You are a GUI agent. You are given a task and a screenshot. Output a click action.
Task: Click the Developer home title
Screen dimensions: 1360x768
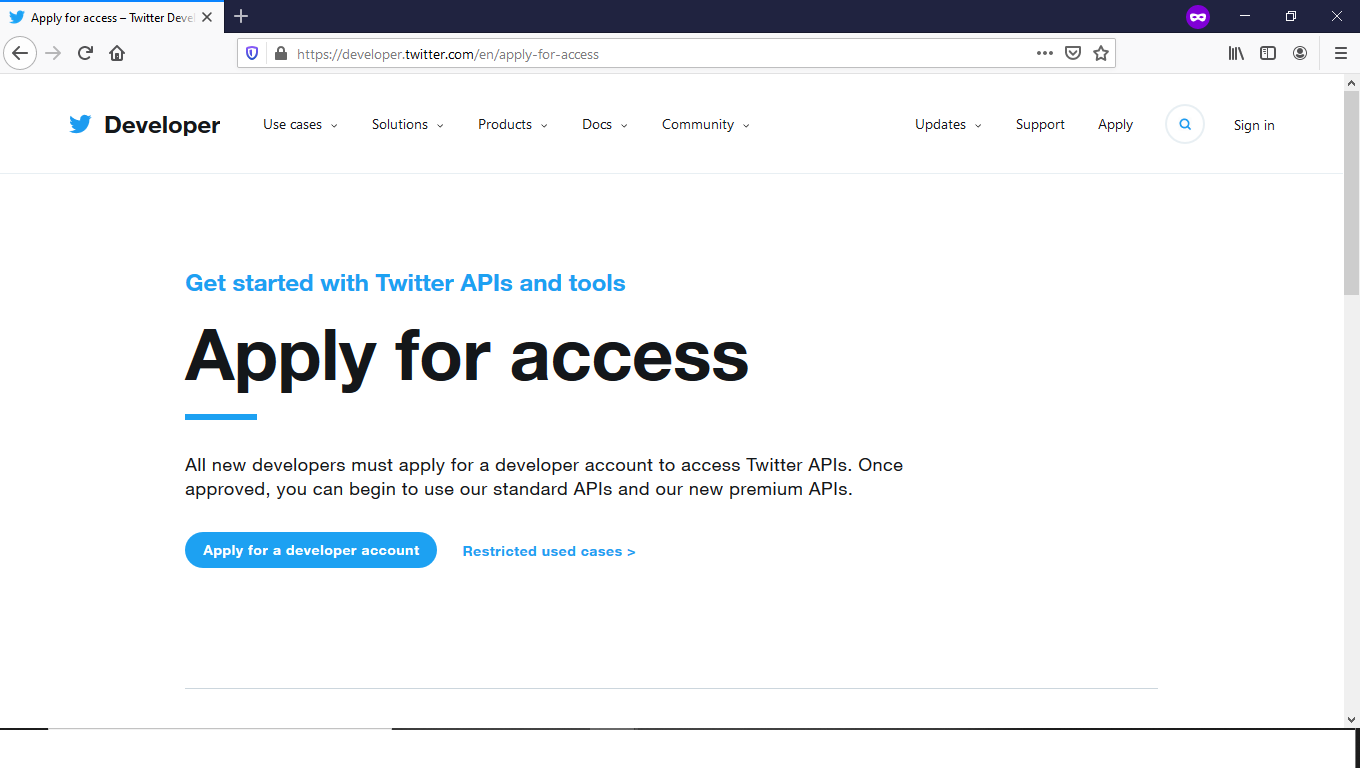click(162, 125)
